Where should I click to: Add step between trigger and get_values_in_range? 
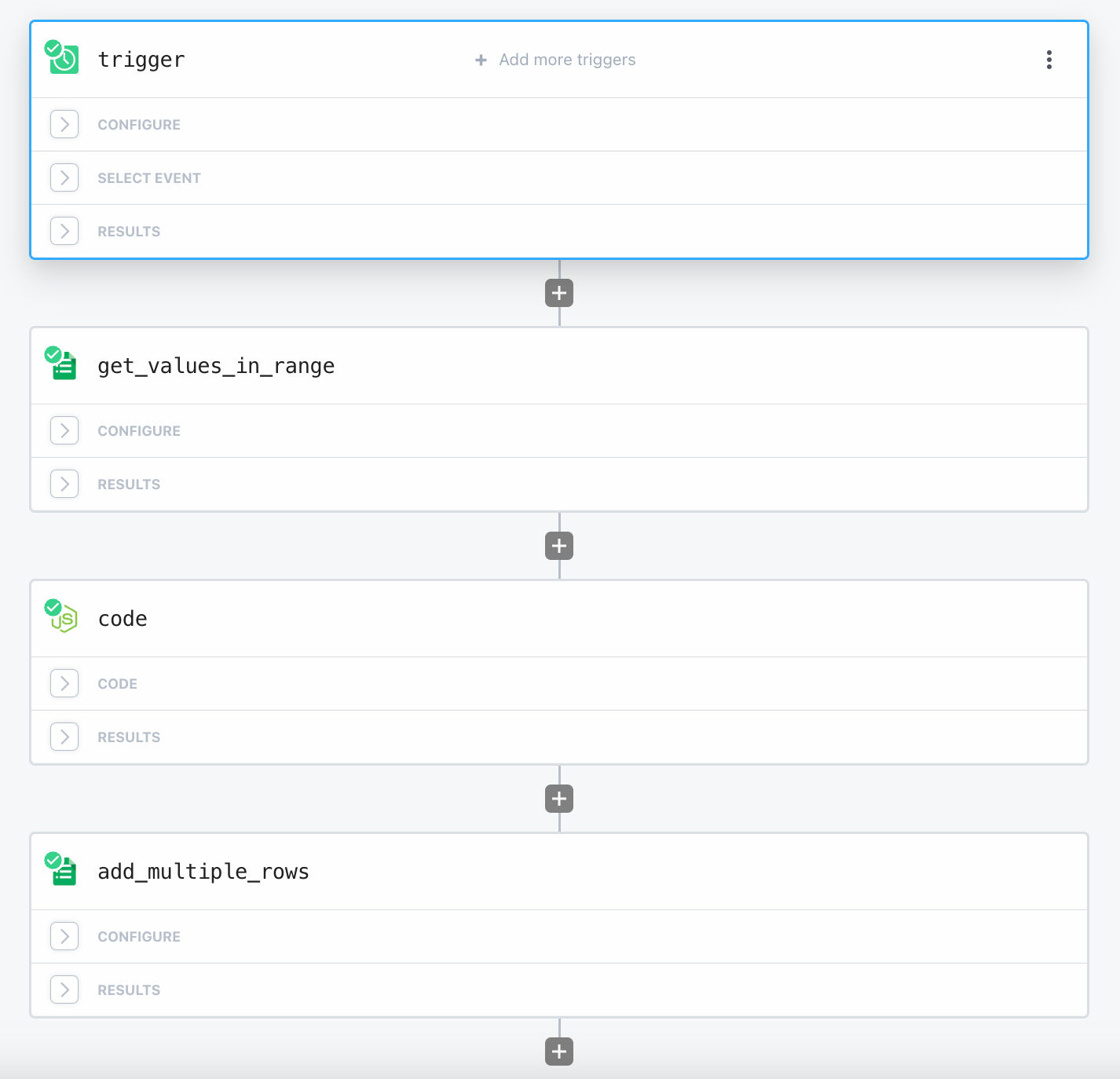click(559, 293)
